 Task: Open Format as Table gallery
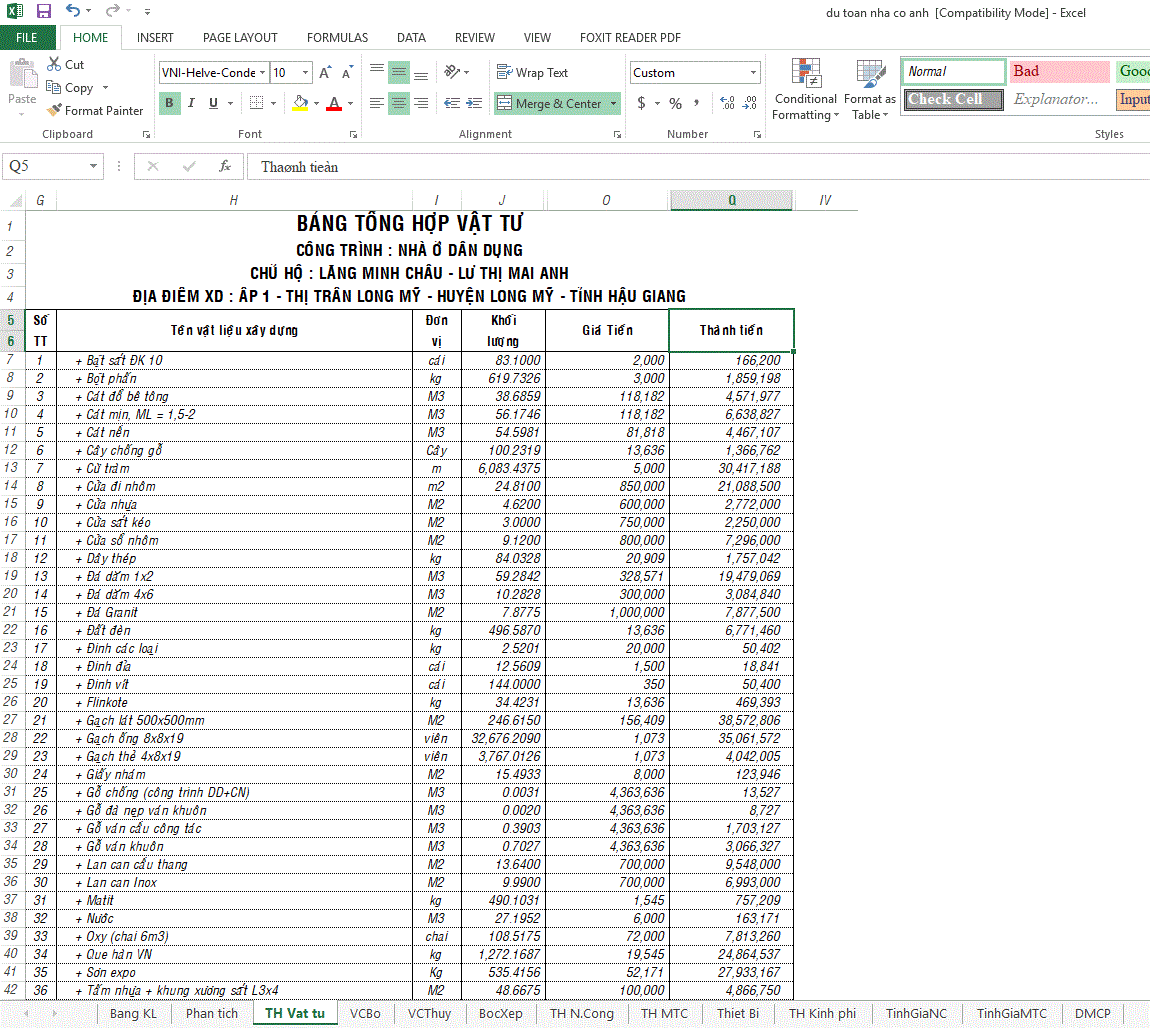(870, 89)
